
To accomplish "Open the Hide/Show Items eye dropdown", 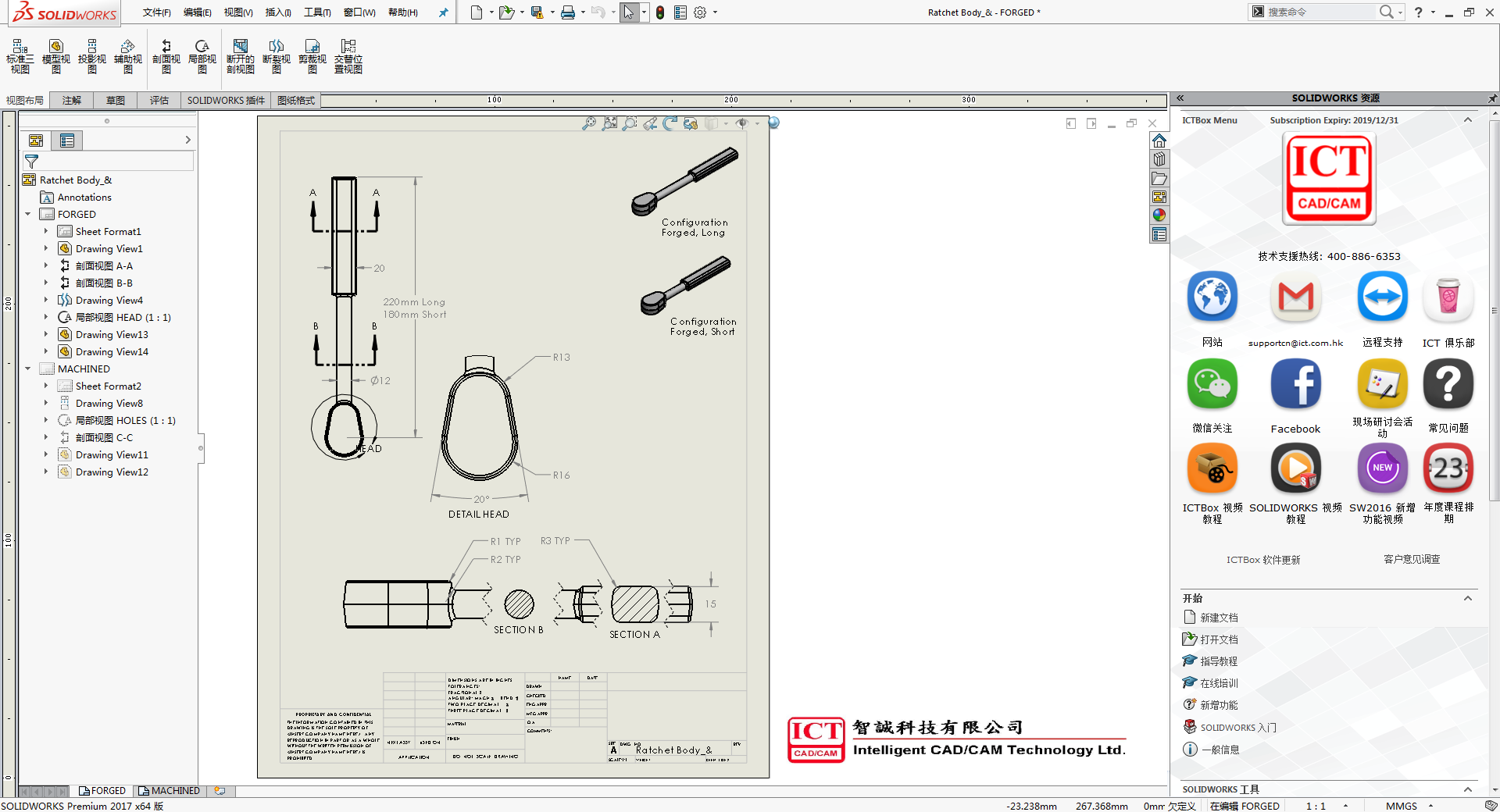I will 757,123.
